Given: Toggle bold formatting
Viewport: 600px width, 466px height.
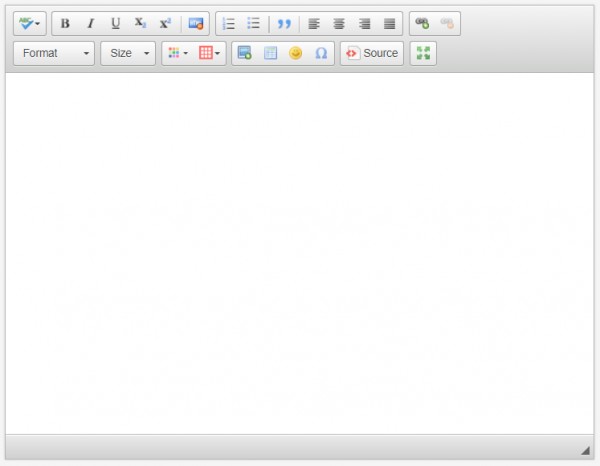Looking at the screenshot, I should pyautogui.click(x=65, y=23).
